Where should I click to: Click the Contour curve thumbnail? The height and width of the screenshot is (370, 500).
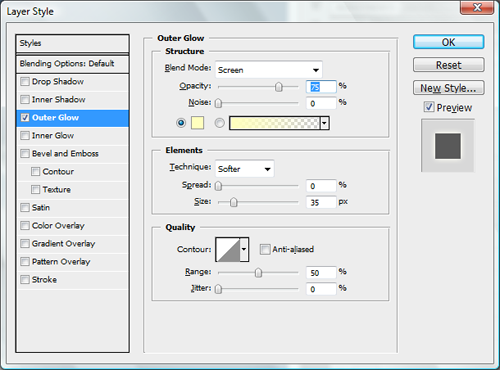228,249
